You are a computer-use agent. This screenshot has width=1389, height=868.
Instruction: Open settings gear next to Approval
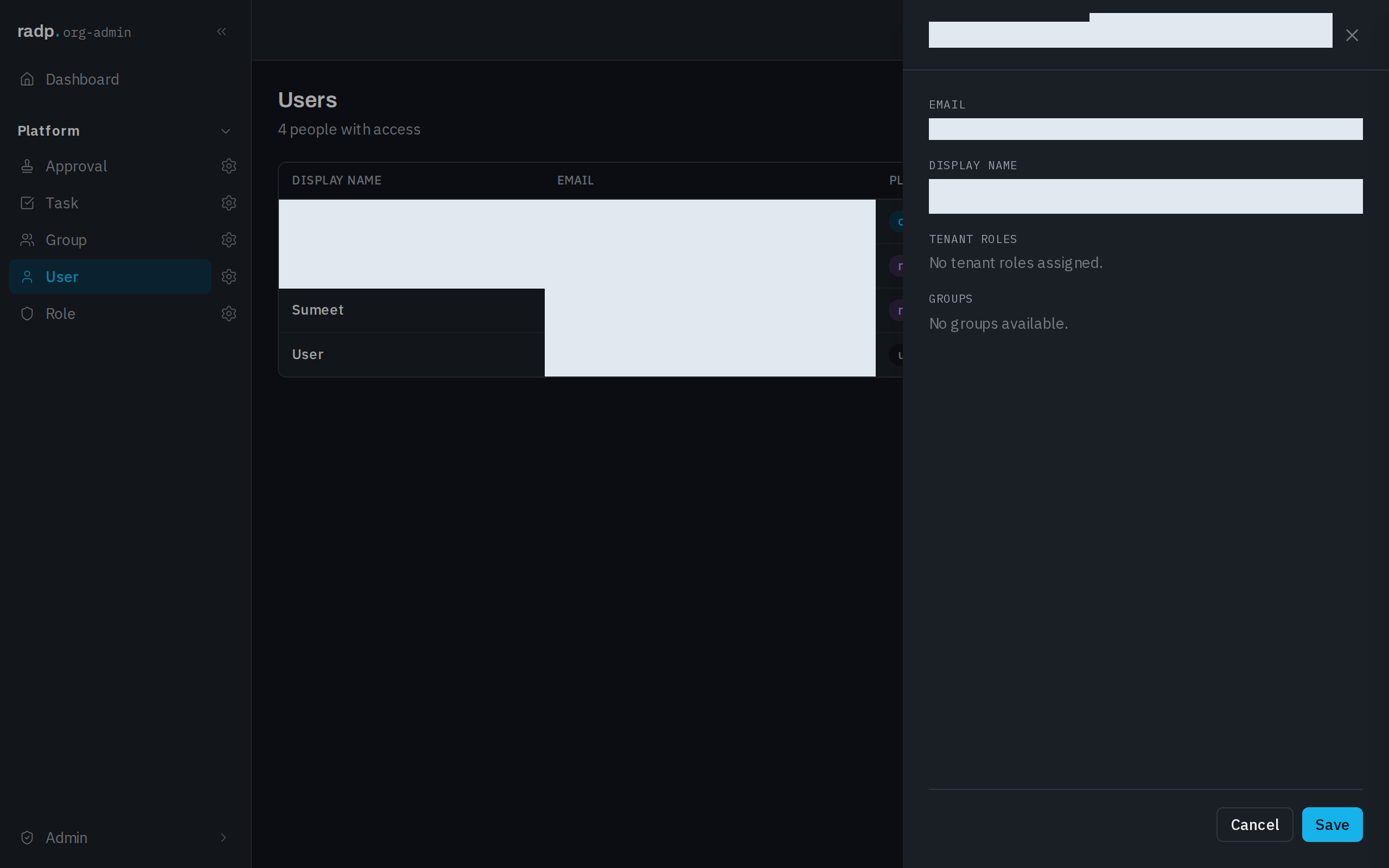click(229, 166)
